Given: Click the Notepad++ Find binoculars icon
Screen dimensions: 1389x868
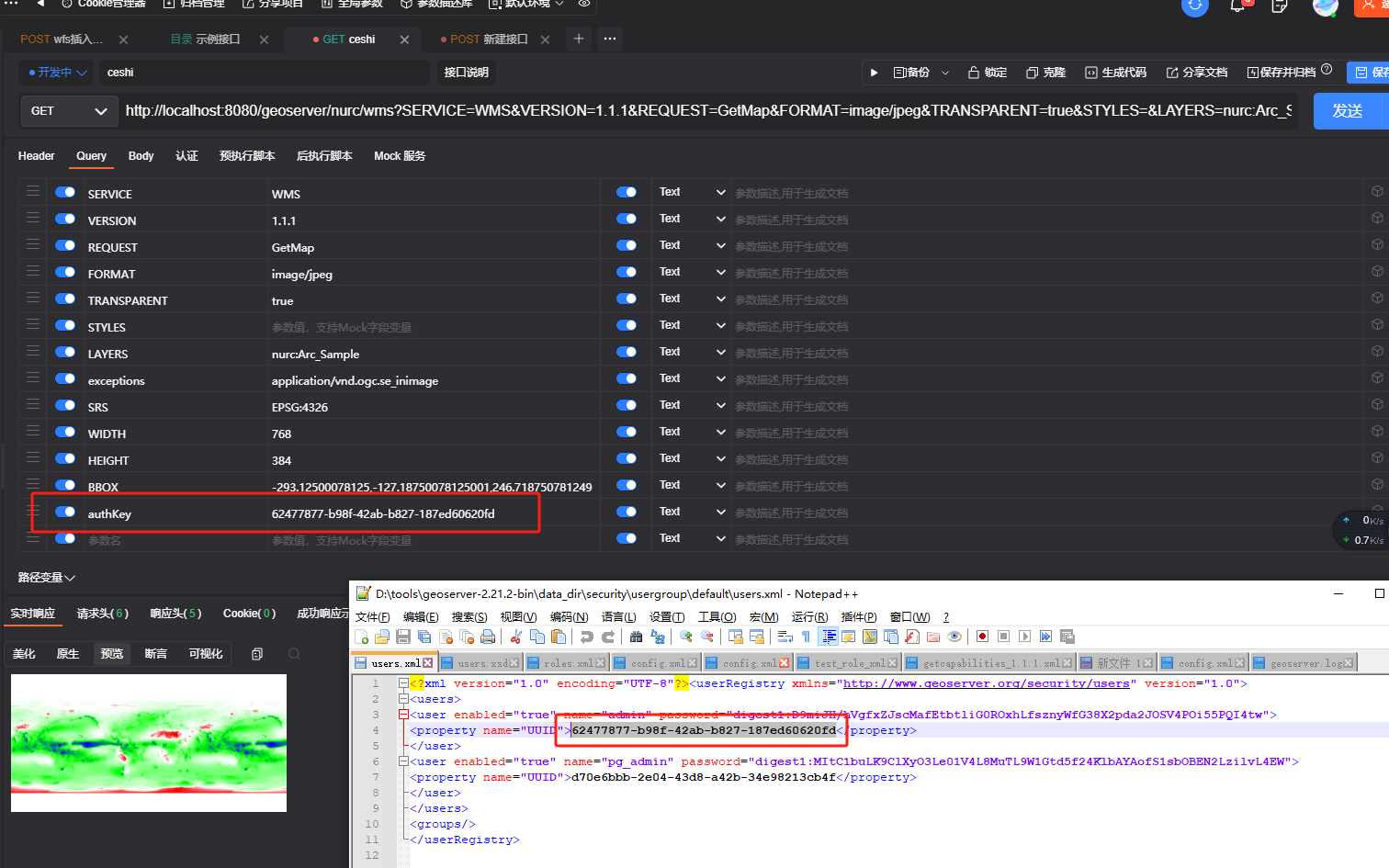Looking at the screenshot, I should [x=636, y=637].
